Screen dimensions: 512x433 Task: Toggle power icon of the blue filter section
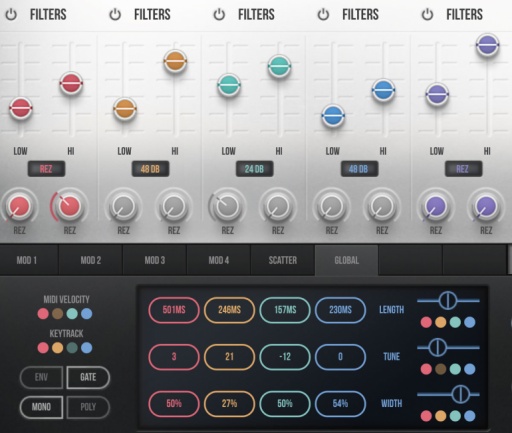pyautogui.click(x=323, y=15)
